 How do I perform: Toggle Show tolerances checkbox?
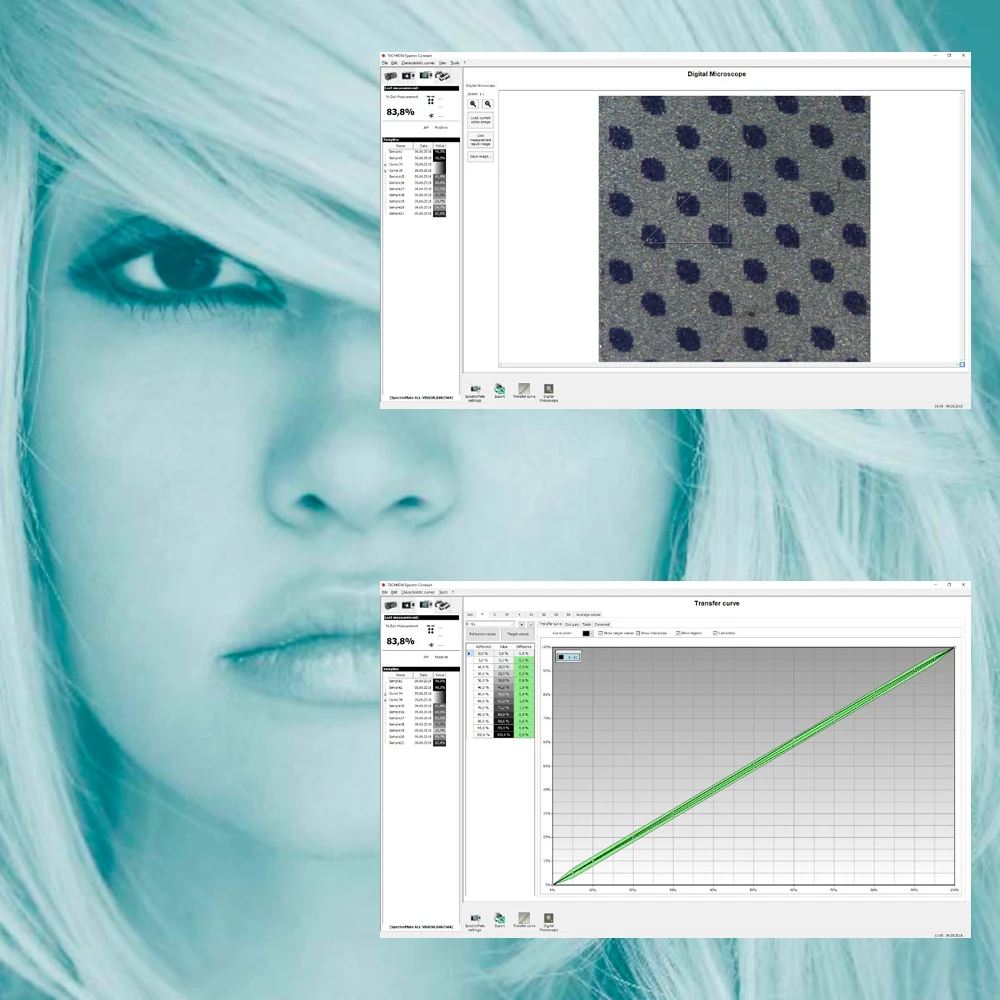tap(638, 633)
